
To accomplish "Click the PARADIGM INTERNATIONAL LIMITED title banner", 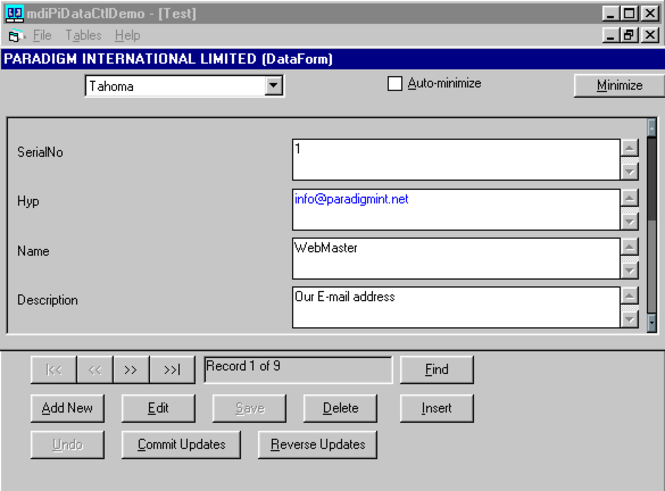I will click(332, 59).
